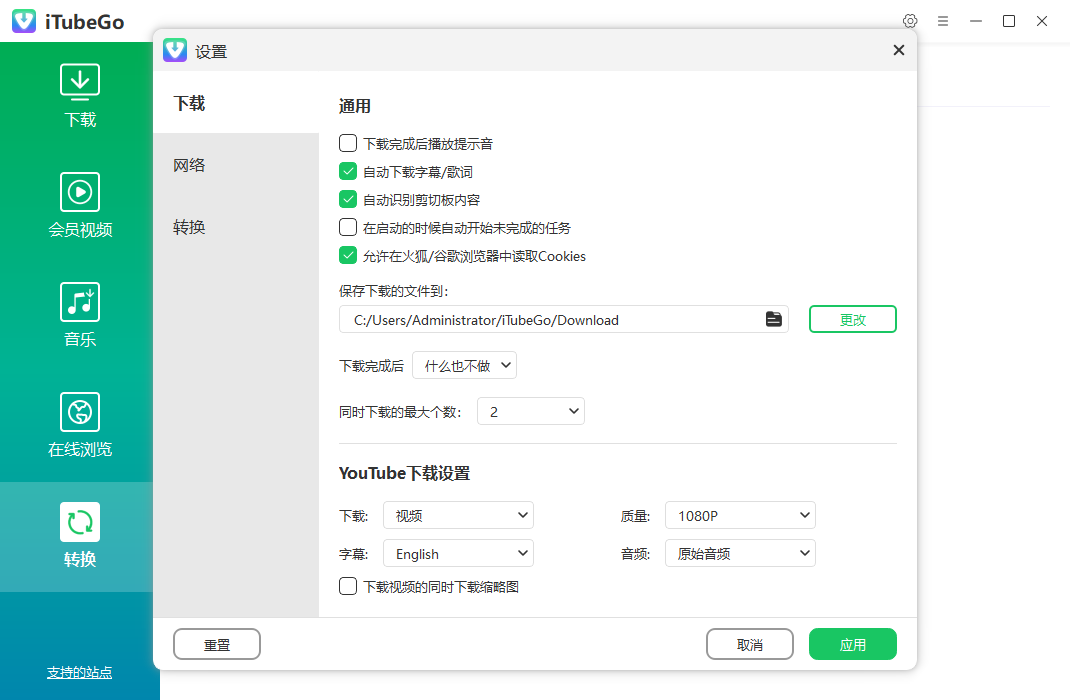Uncheck 允许在火狐/谷歌浏览器中读取Cookies
This screenshot has width=1070, height=700.
coord(347,255)
